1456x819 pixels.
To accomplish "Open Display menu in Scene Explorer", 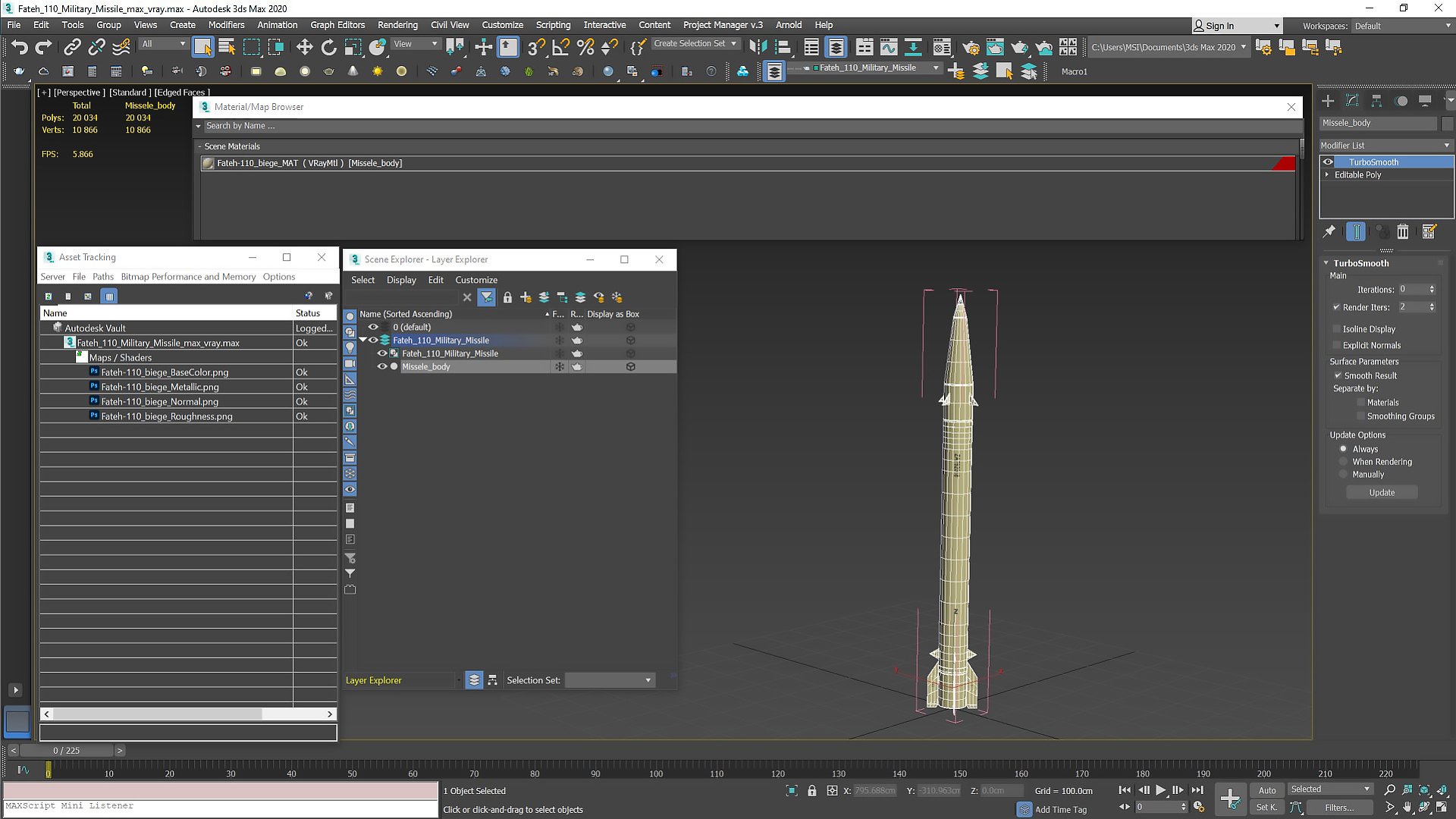I will [401, 280].
